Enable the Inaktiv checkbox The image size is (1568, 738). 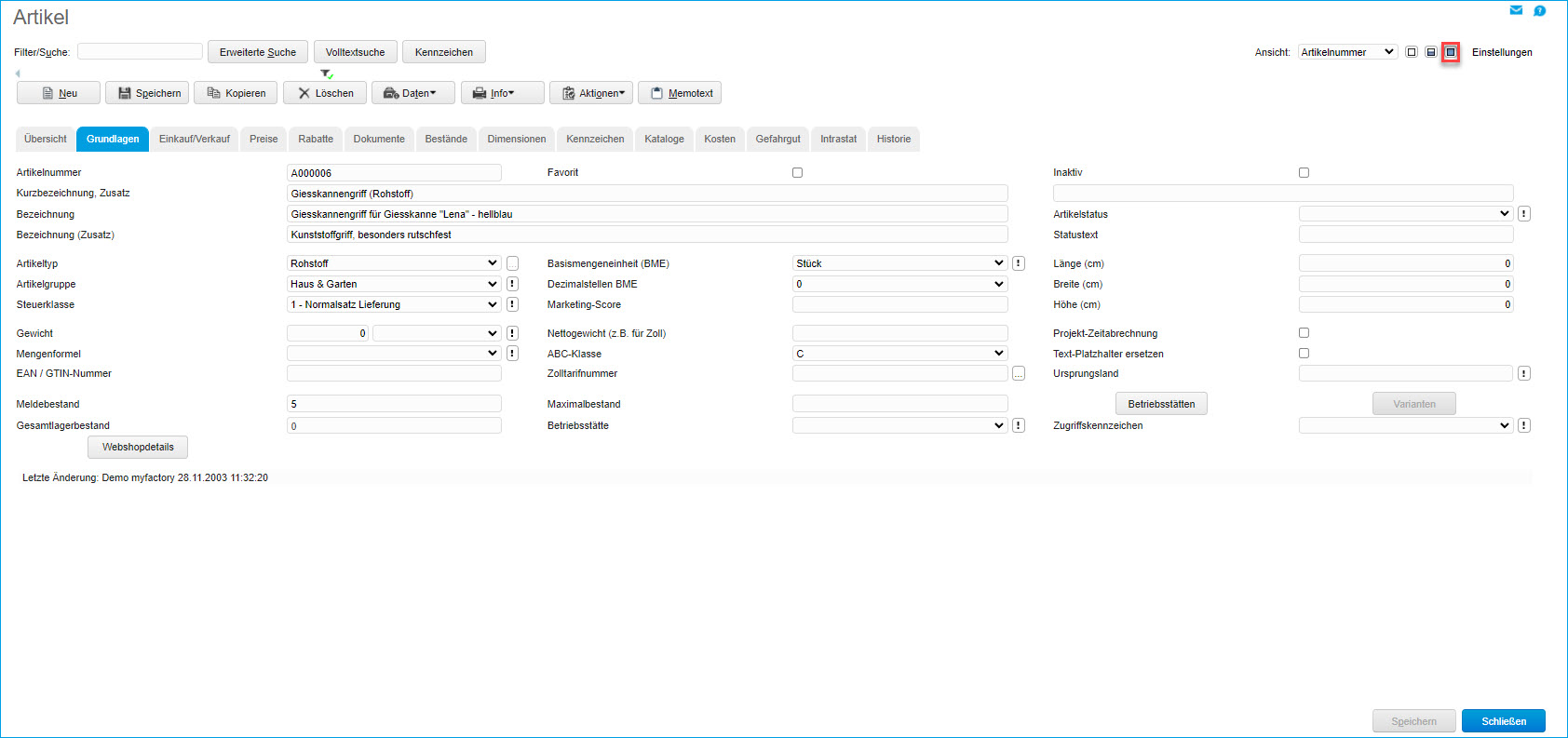1304,173
